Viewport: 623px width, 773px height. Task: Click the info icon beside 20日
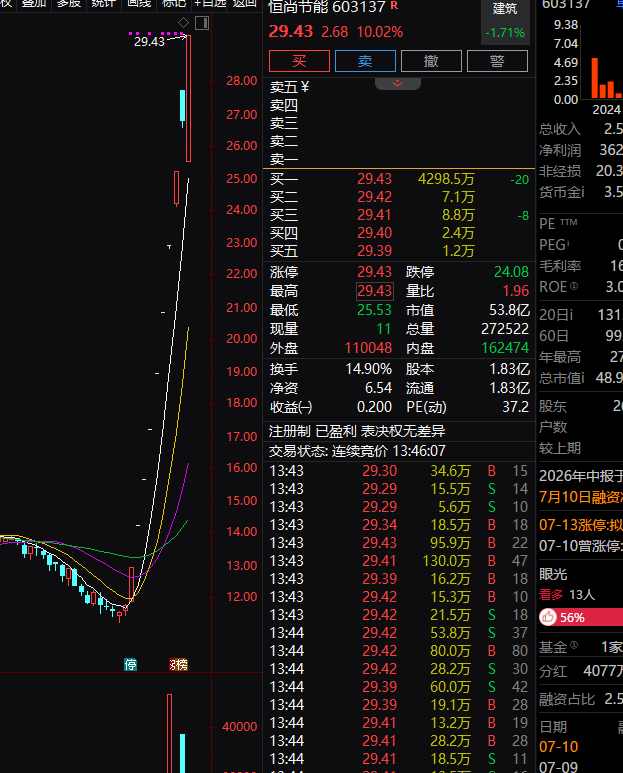pos(570,315)
